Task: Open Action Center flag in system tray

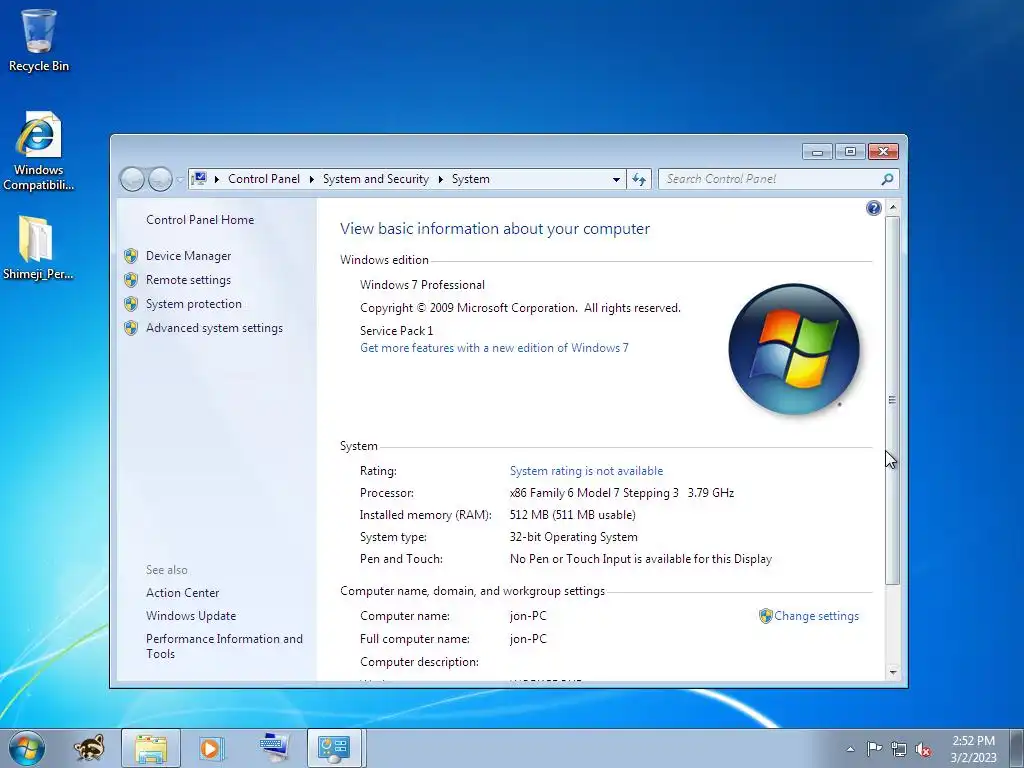Action: (x=874, y=749)
